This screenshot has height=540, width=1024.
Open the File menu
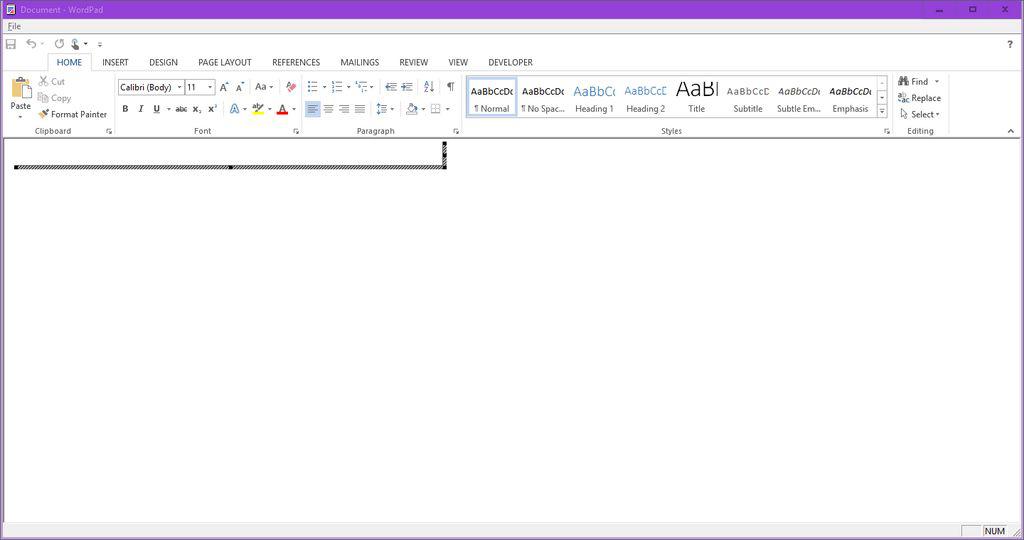(14, 26)
